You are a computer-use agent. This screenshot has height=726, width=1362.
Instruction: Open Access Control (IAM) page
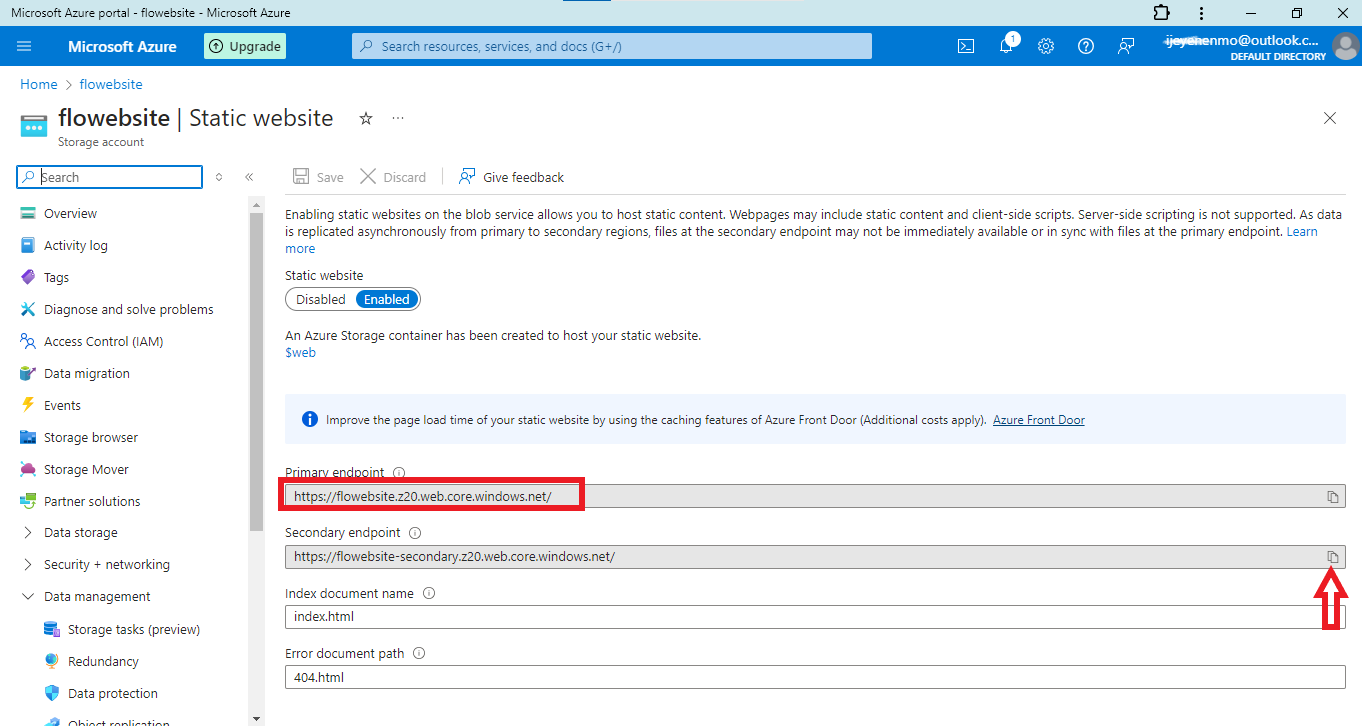point(103,342)
